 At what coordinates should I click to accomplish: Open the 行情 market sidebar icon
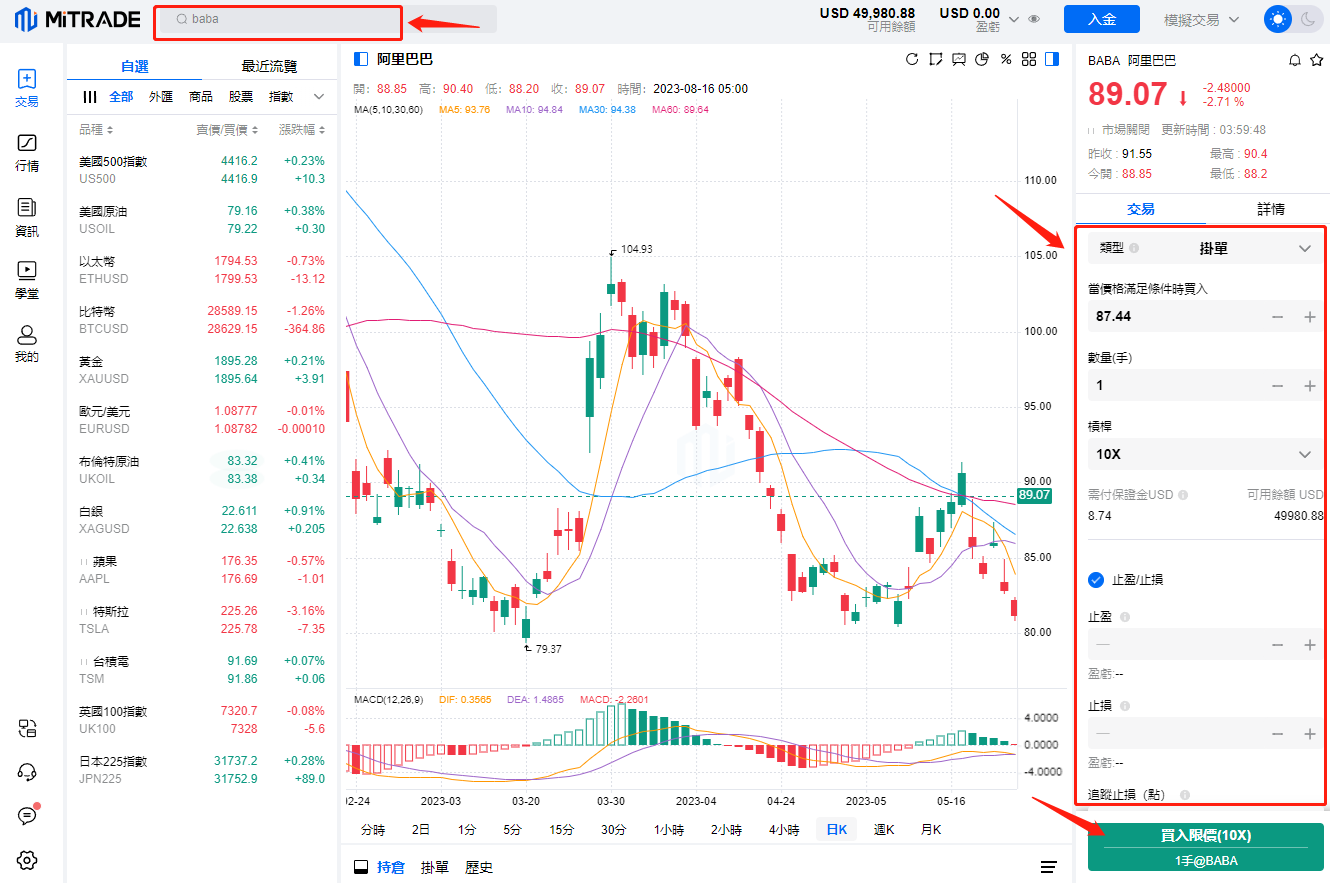[x=27, y=152]
